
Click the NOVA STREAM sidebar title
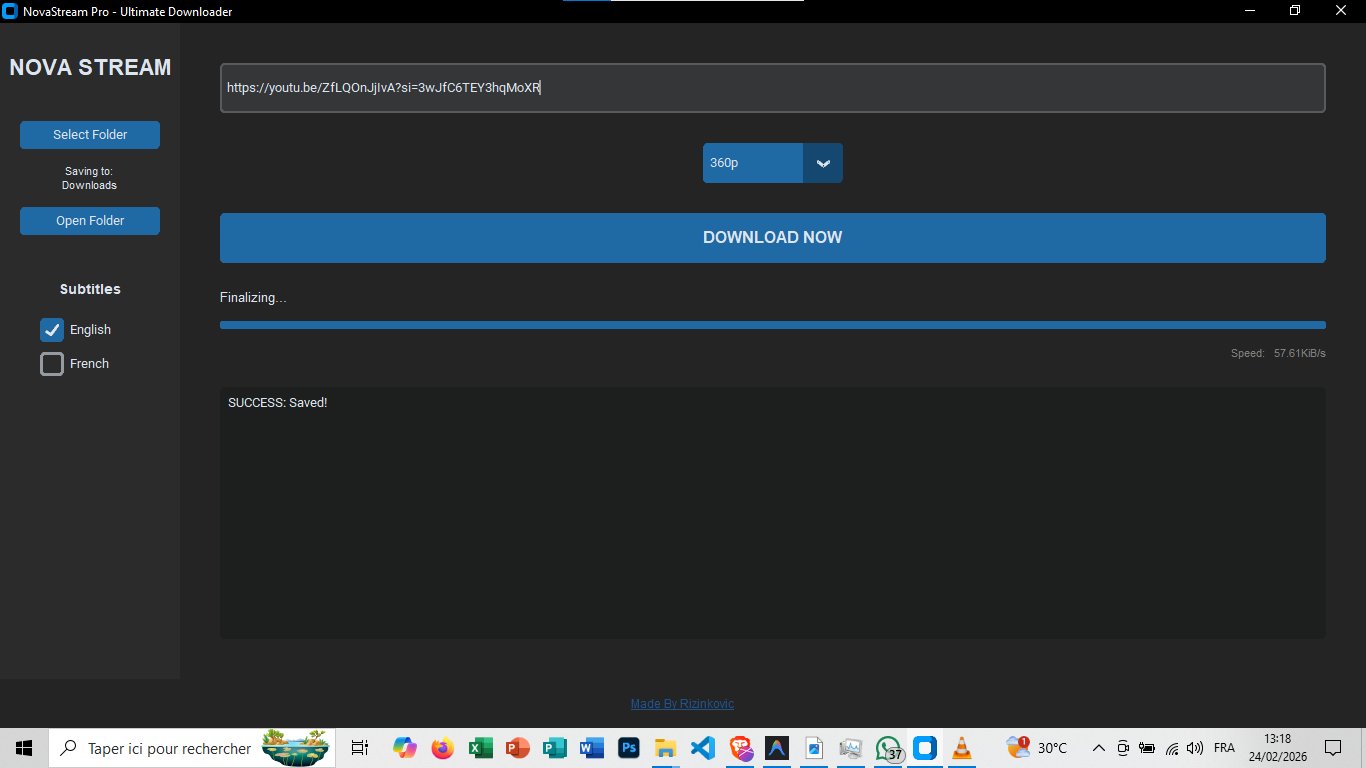coord(90,67)
